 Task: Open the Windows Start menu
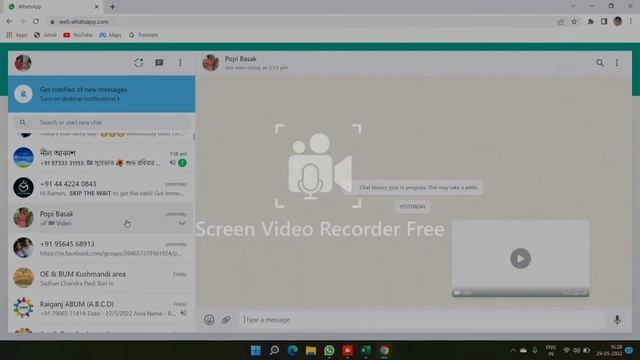256,350
